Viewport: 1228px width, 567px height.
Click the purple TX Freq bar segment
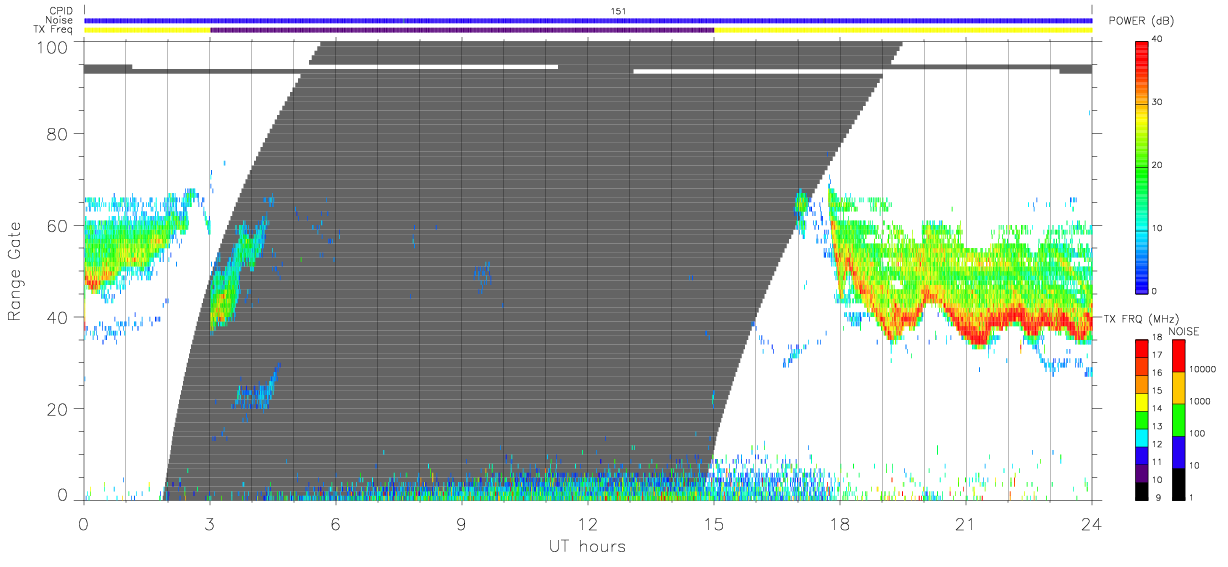[x=462, y=30]
